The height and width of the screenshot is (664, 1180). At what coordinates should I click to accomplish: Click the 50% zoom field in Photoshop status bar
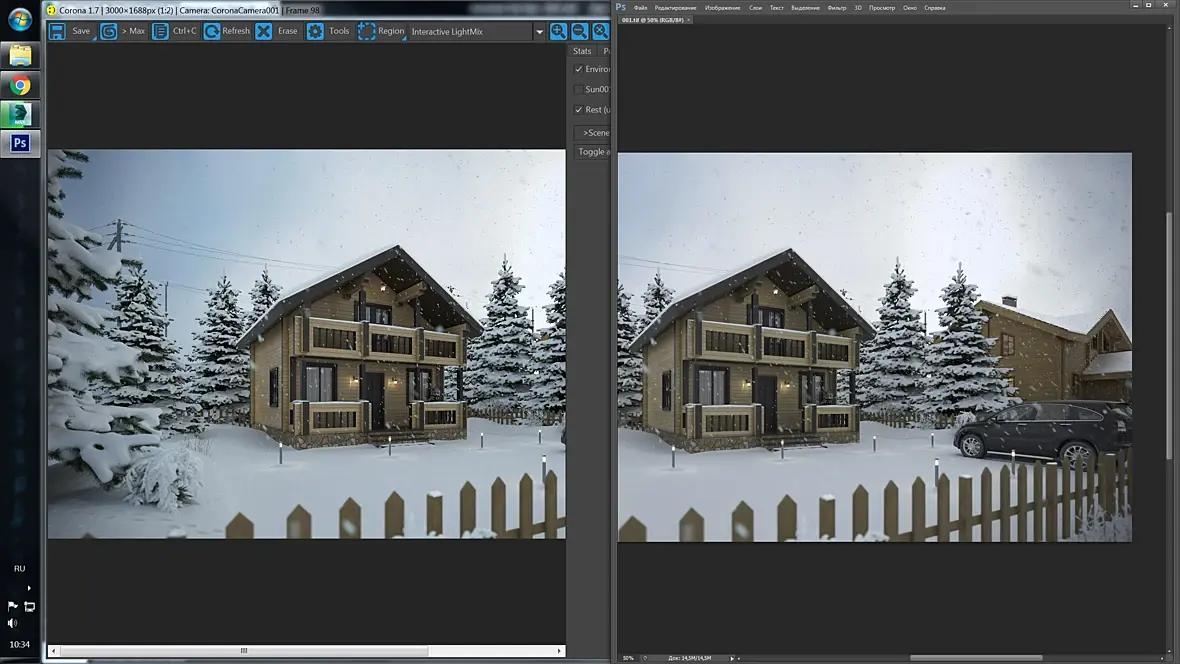[x=628, y=658]
